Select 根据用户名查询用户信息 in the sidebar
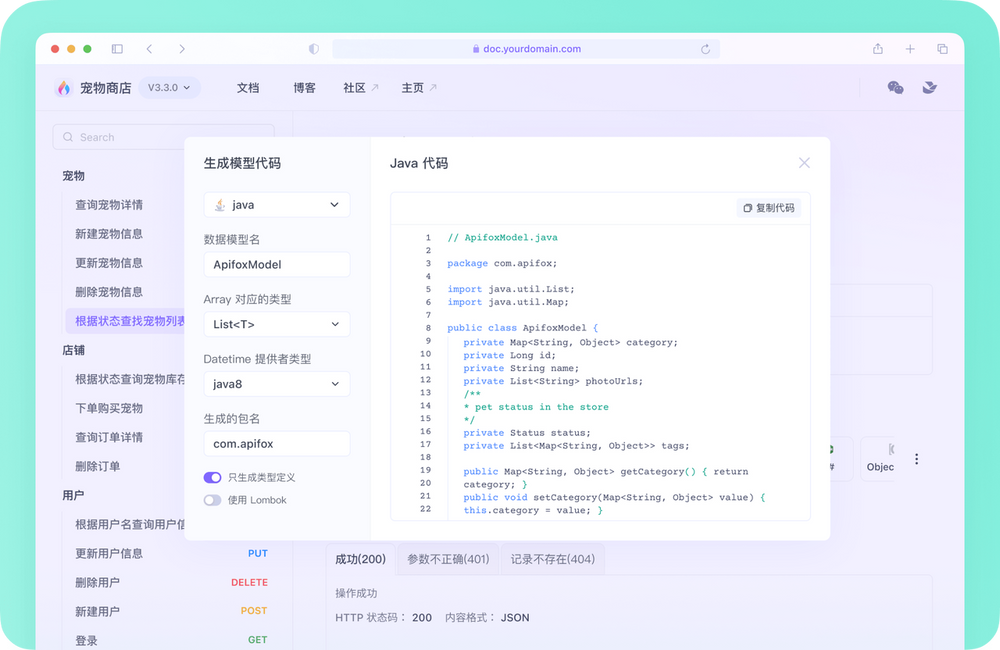Viewport: 1000px width, 650px height. [130, 524]
